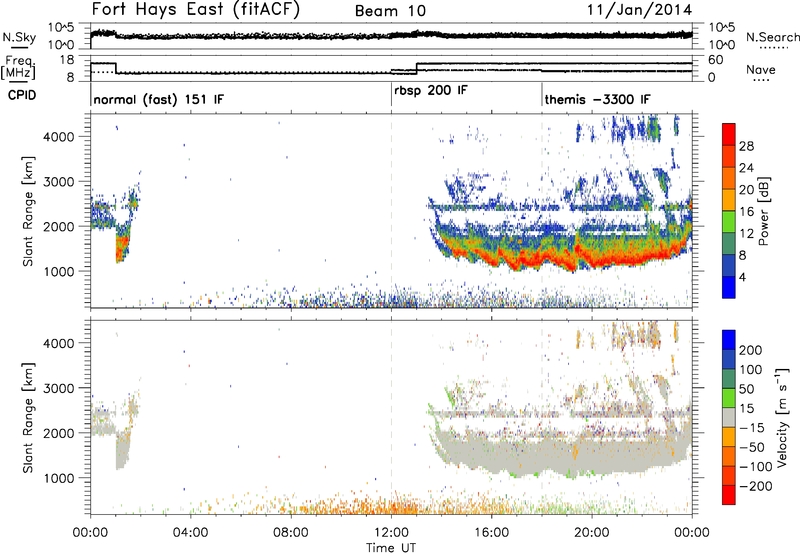Click the frequency trace step near 13:00

(x=417, y=69)
